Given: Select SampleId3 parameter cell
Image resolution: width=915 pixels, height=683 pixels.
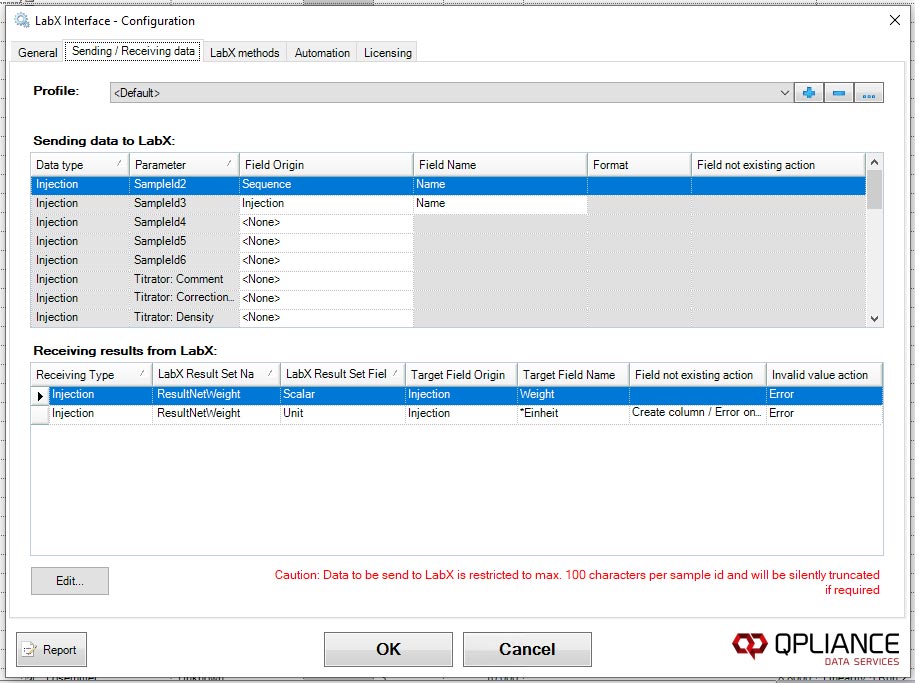Looking at the screenshot, I should click(x=184, y=203).
